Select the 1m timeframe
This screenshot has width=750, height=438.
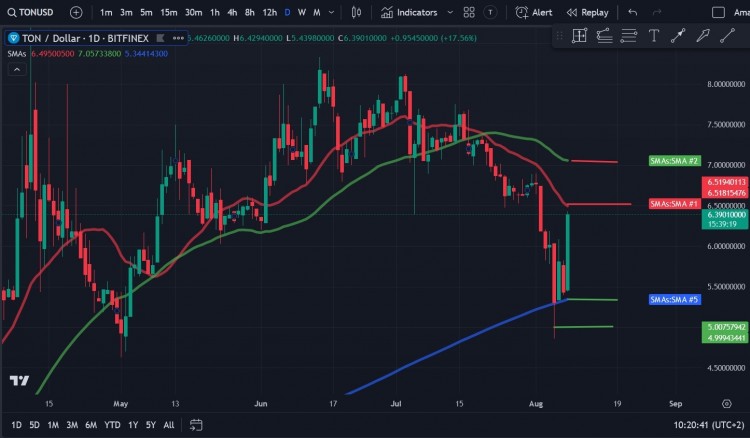pyautogui.click(x=106, y=12)
